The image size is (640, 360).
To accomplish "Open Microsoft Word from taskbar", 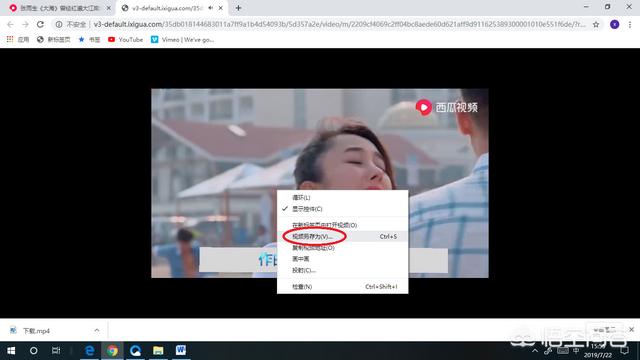I will [x=181, y=351].
